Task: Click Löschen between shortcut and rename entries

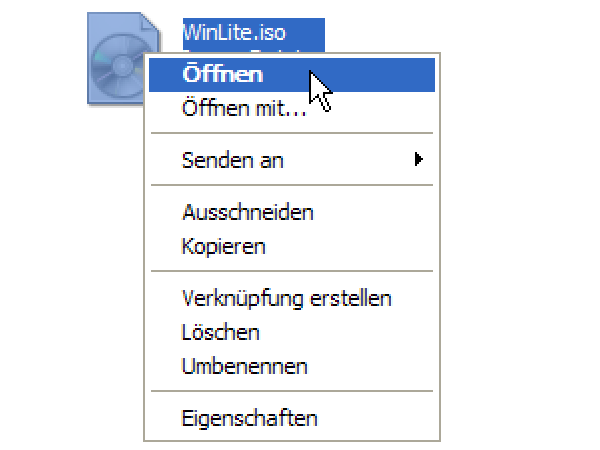Action: [220, 332]
